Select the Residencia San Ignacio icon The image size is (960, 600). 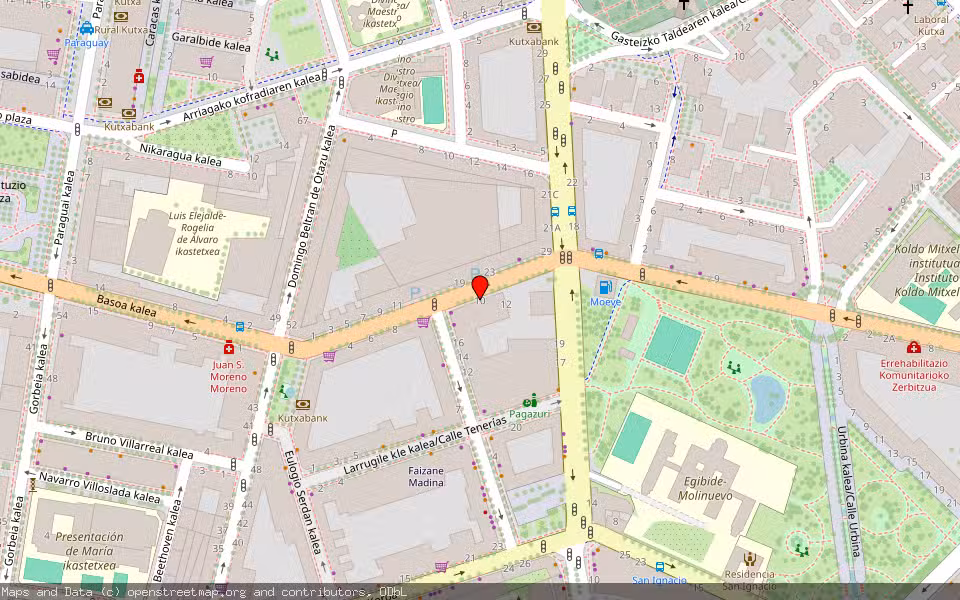(749, 559)
